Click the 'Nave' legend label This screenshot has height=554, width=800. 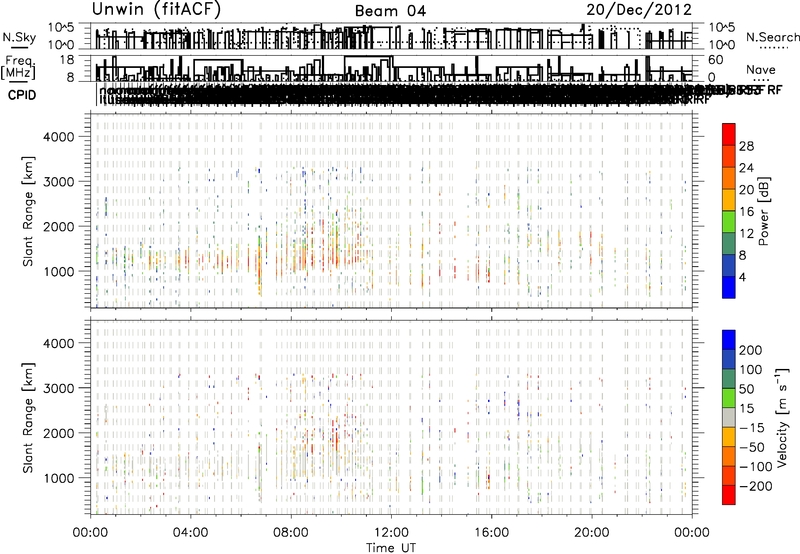pos(761,69)
